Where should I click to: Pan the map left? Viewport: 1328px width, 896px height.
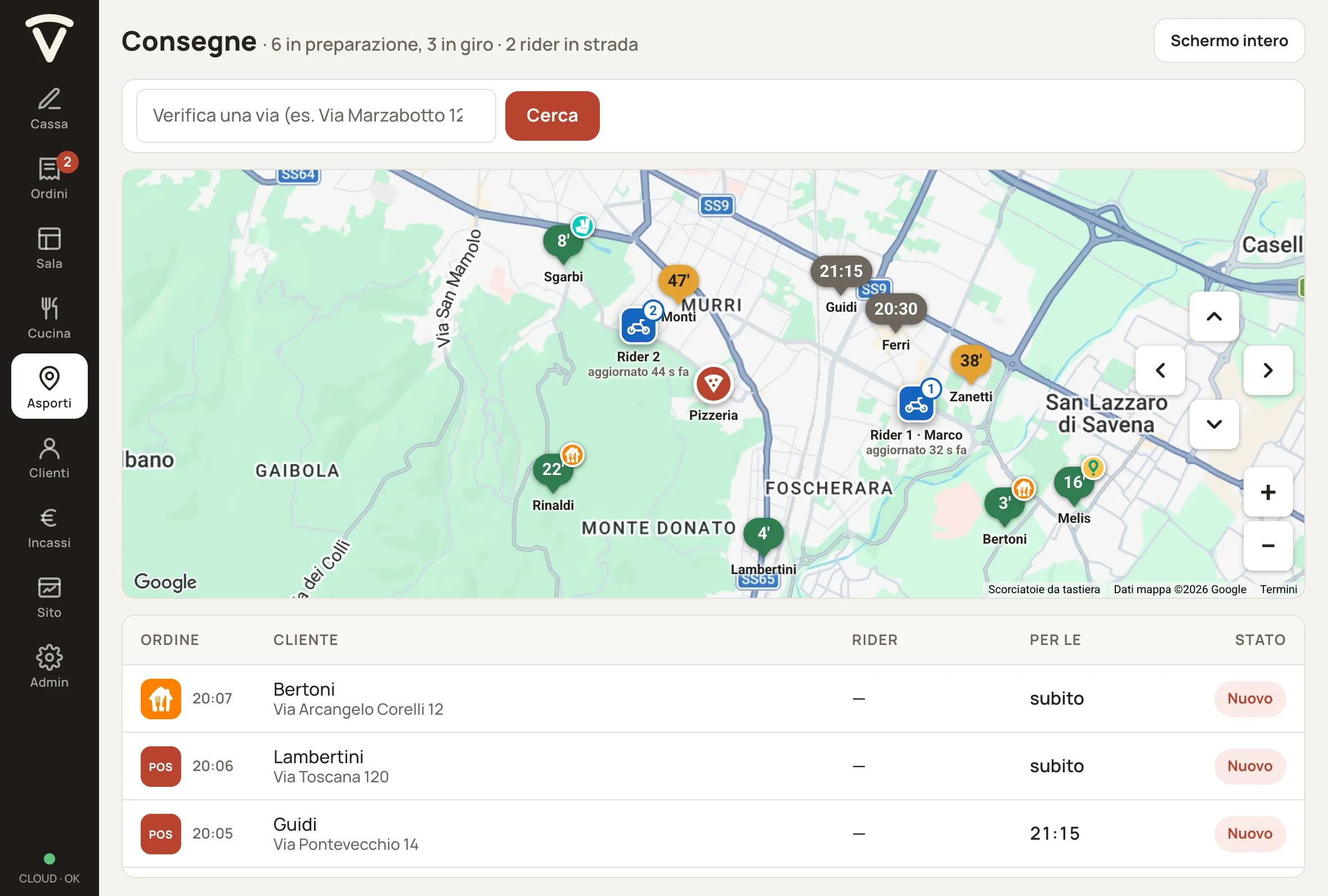click(1160, 370)
